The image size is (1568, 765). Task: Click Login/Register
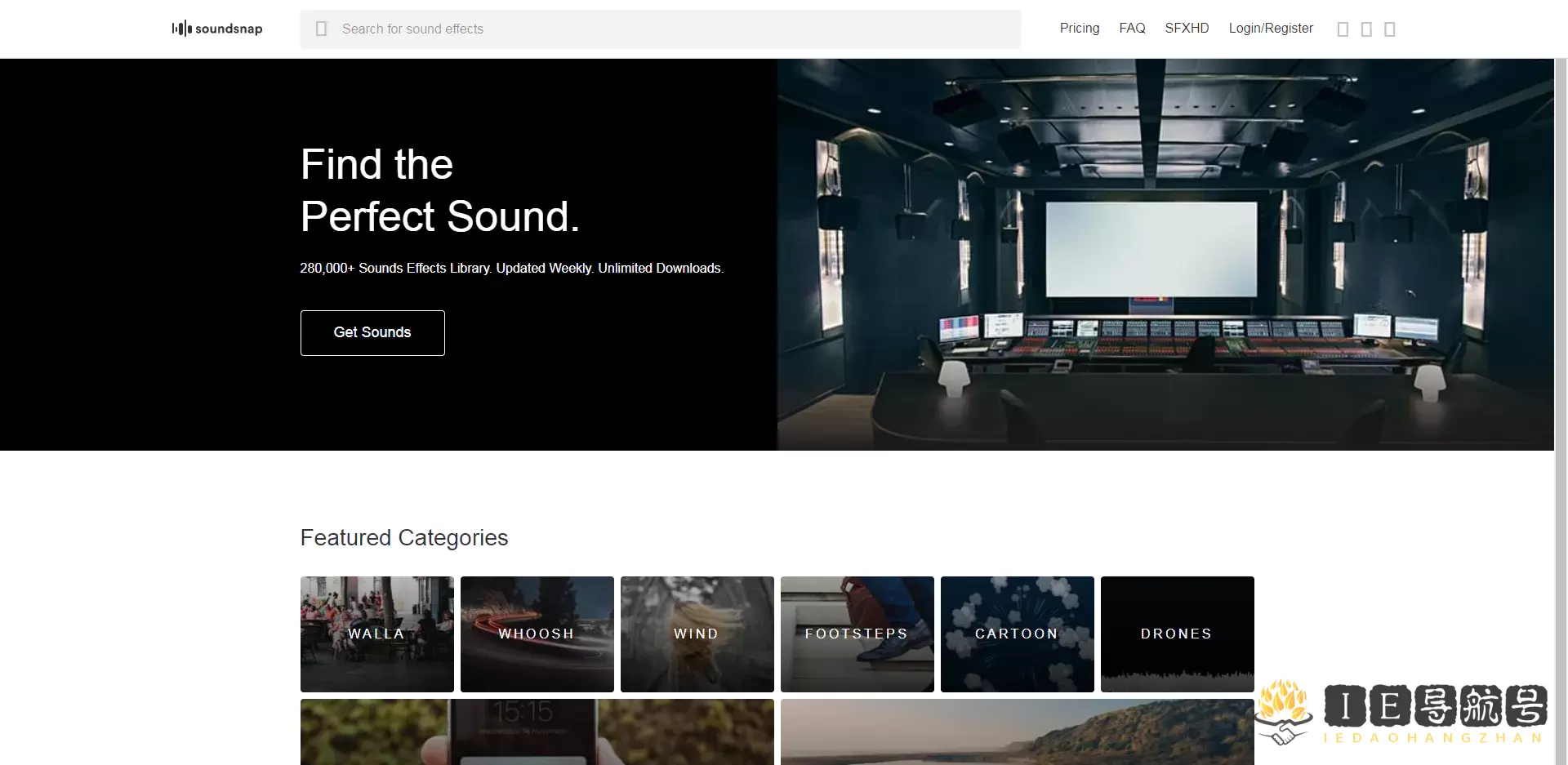tap(1271, 28)
